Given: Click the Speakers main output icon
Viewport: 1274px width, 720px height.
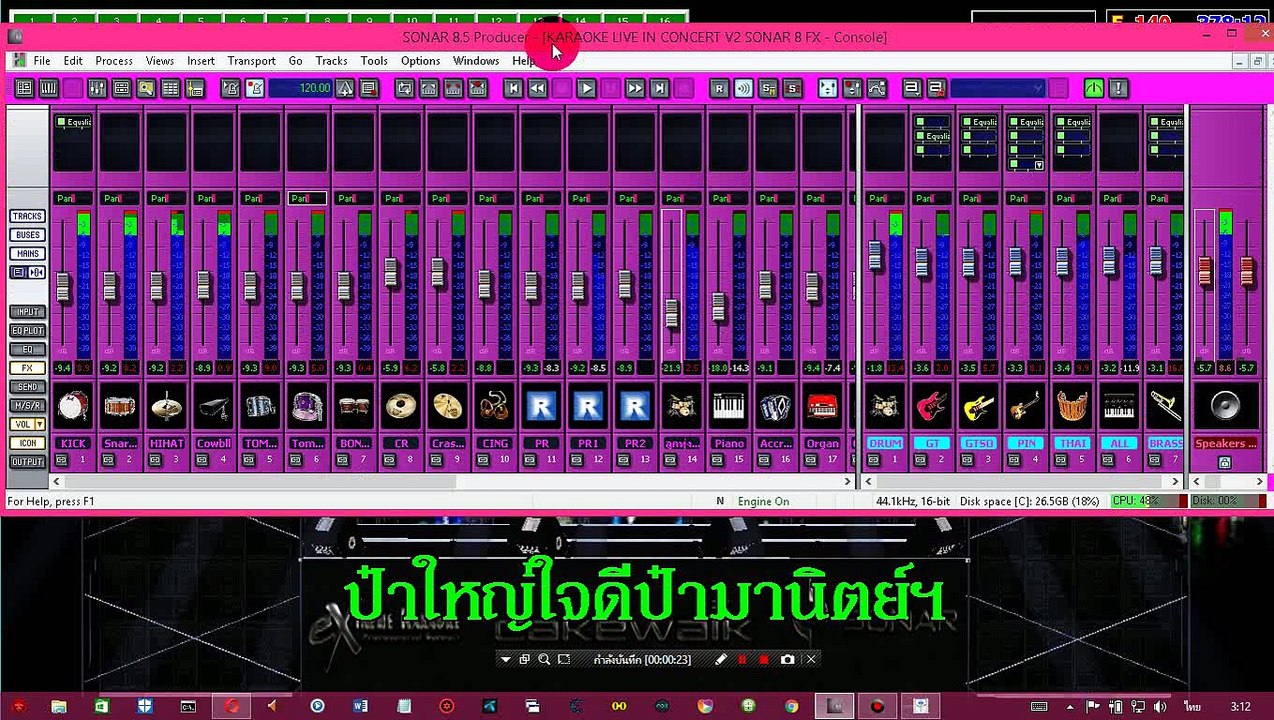Looking at the screenshot, I should [x=1225, y=406].
